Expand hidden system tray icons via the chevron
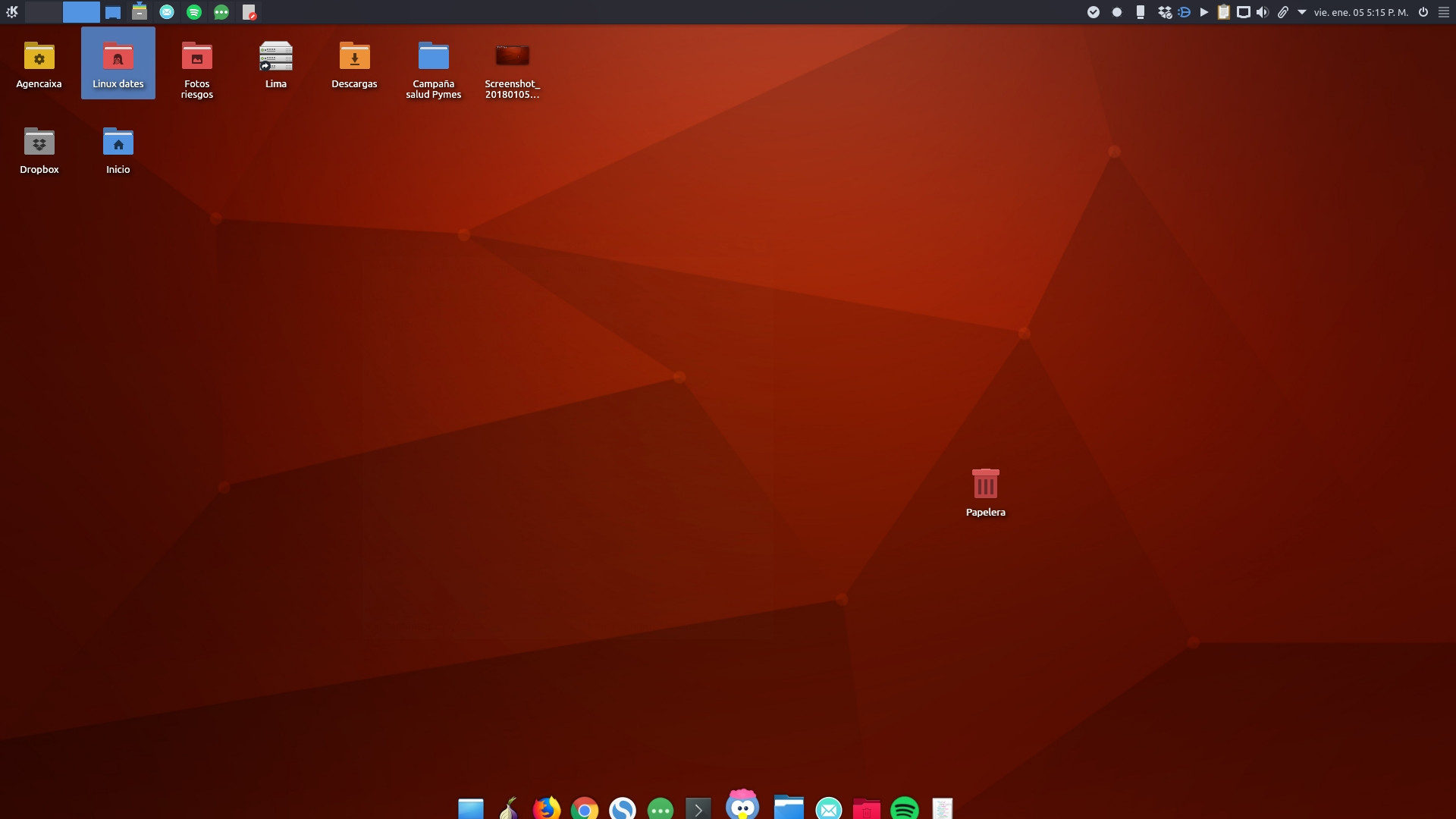 (1301, 12)
